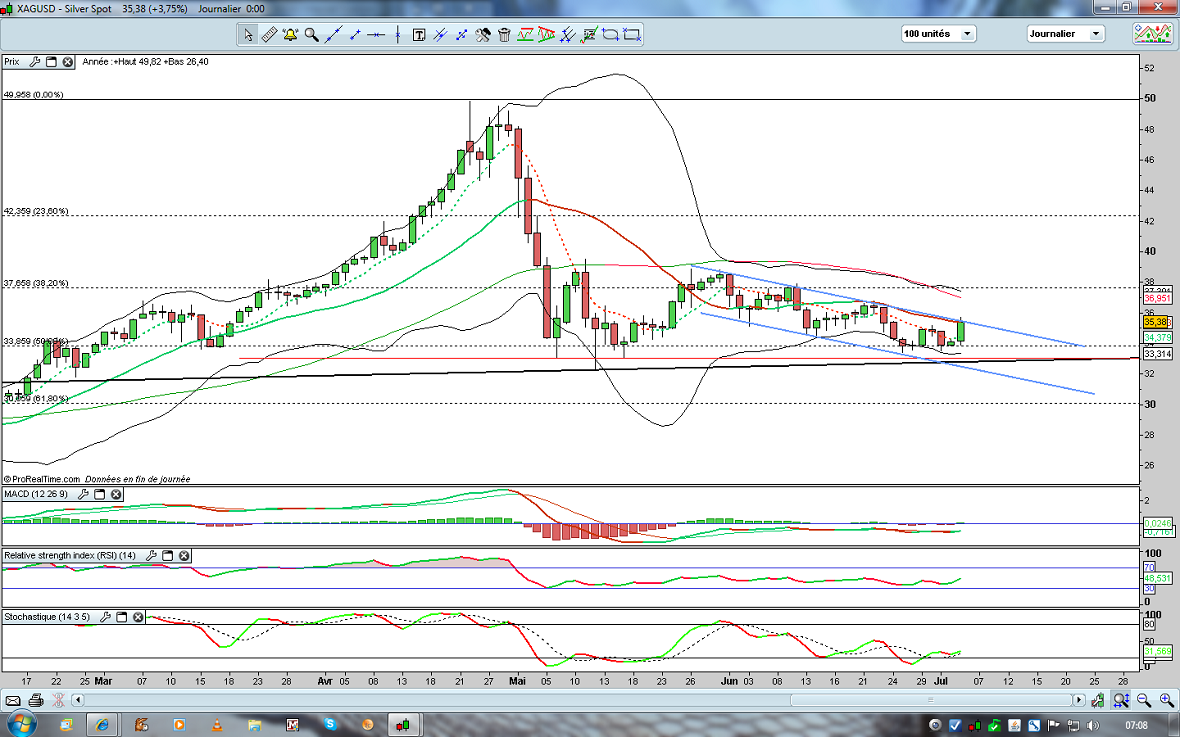Select the text annotation tool
Image resolution: width=1180 pixels, height=737 pixels.
click(418, 35)
